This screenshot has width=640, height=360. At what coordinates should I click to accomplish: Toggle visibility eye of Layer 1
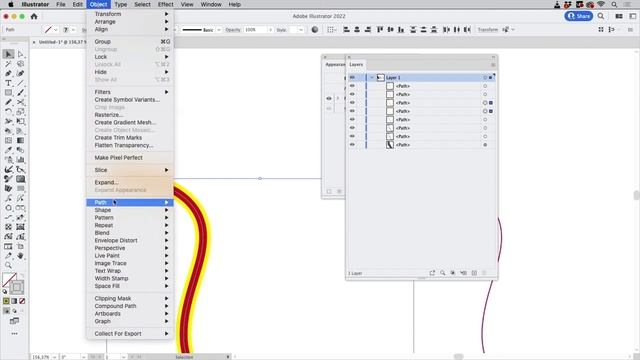(352, 78)
